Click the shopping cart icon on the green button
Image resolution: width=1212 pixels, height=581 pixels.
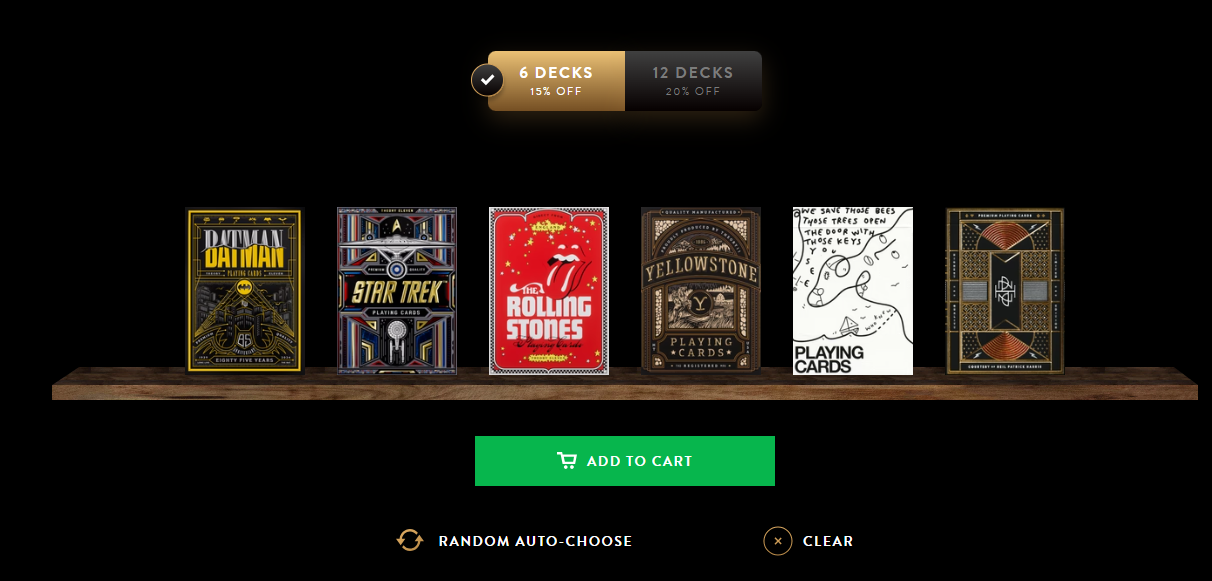(567, 461)
